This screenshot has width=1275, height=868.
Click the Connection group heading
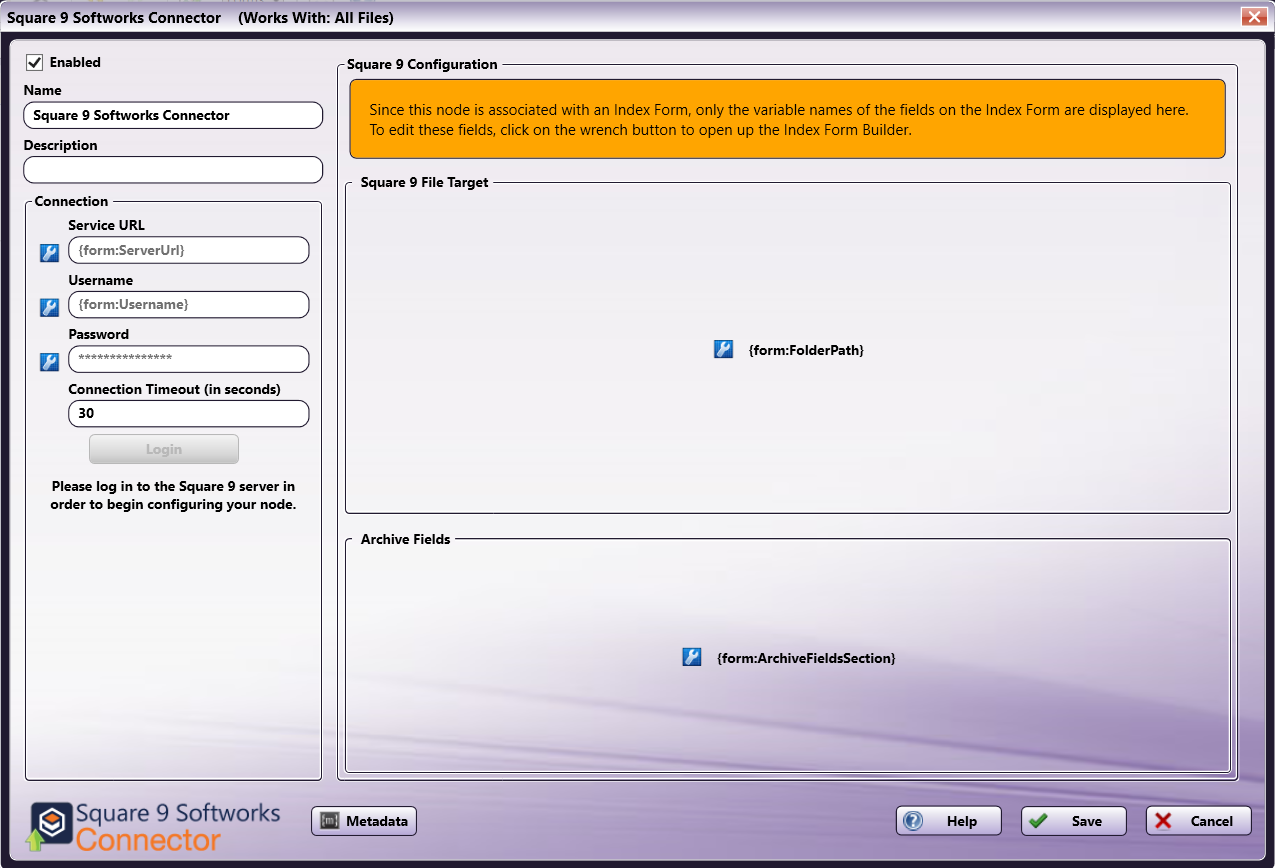[x=72, y=201]
